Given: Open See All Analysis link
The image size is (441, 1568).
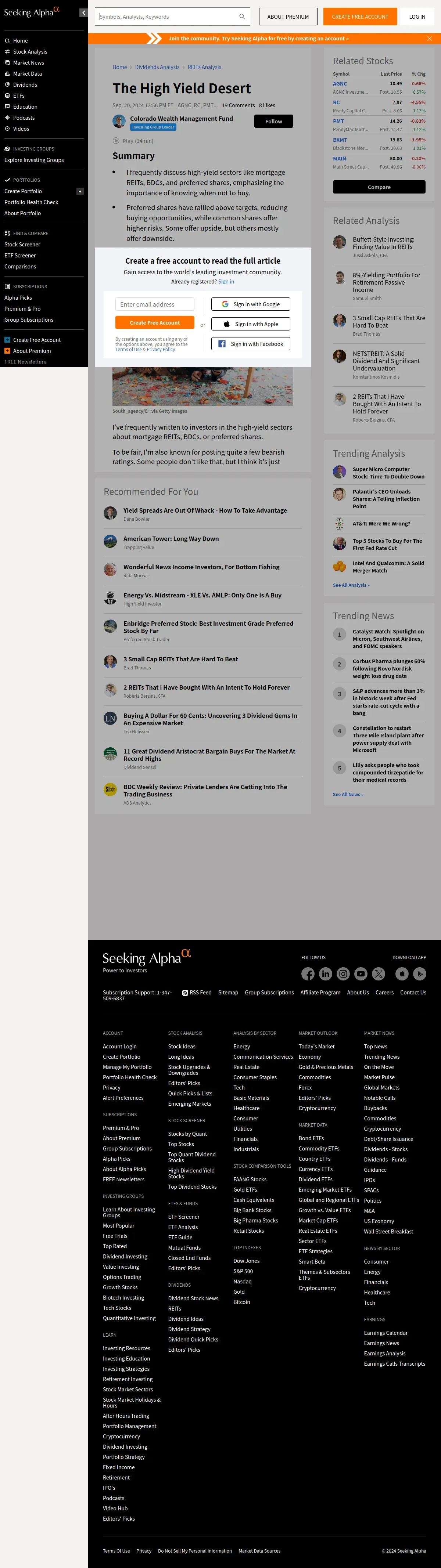Looking at the screenshot, I should (351, 585).
